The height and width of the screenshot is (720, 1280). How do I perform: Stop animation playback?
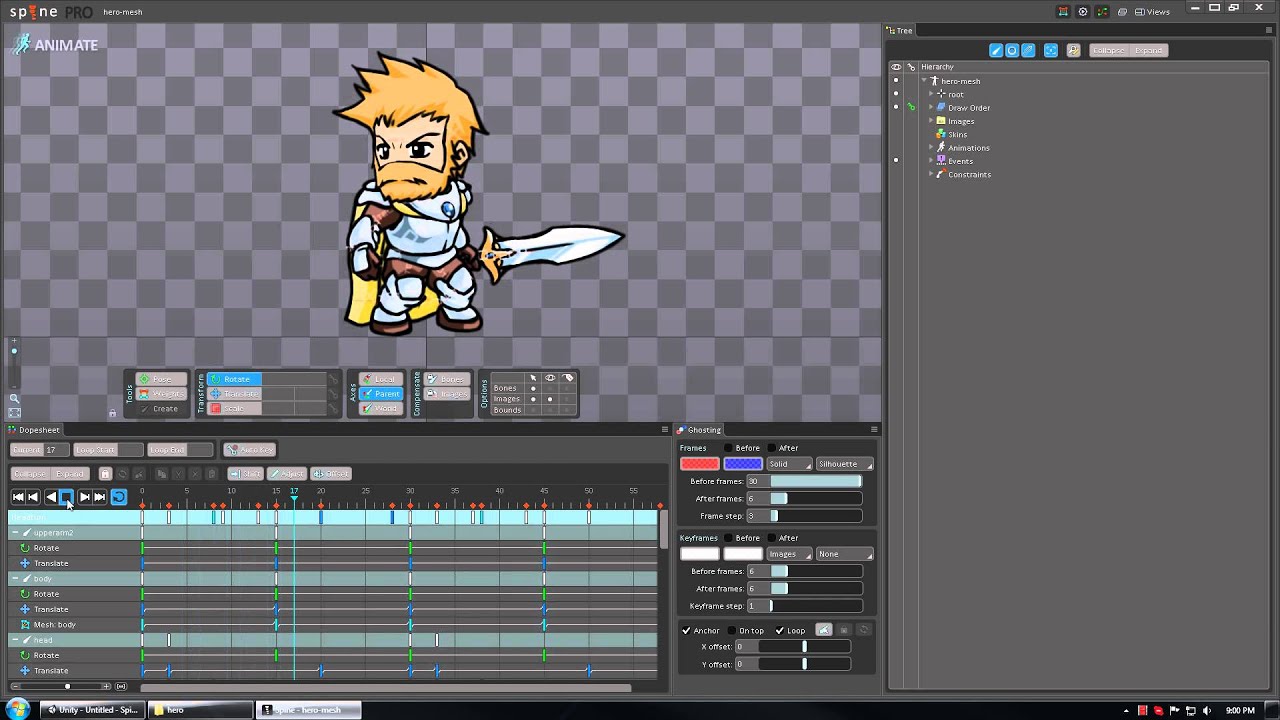click(x=66, y=497)
